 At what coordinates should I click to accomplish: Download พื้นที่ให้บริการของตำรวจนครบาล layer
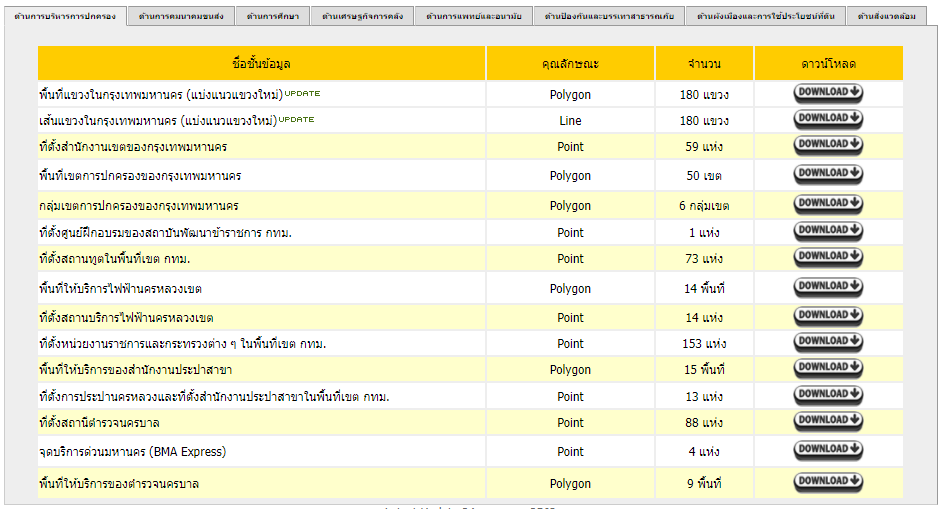[828, 482]
